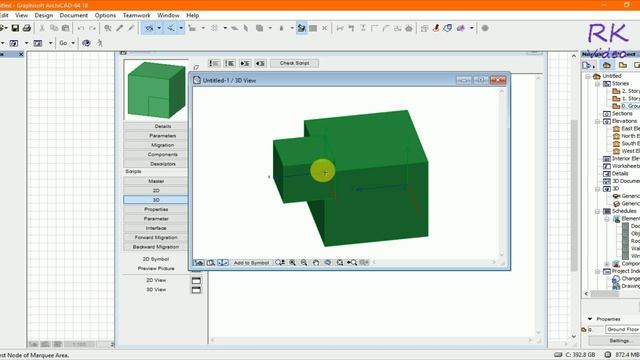The width and height of the screenshot is (640, 360).
Task: Open the Project Map dropdown icon in Navigator
Action: [589, 65]
